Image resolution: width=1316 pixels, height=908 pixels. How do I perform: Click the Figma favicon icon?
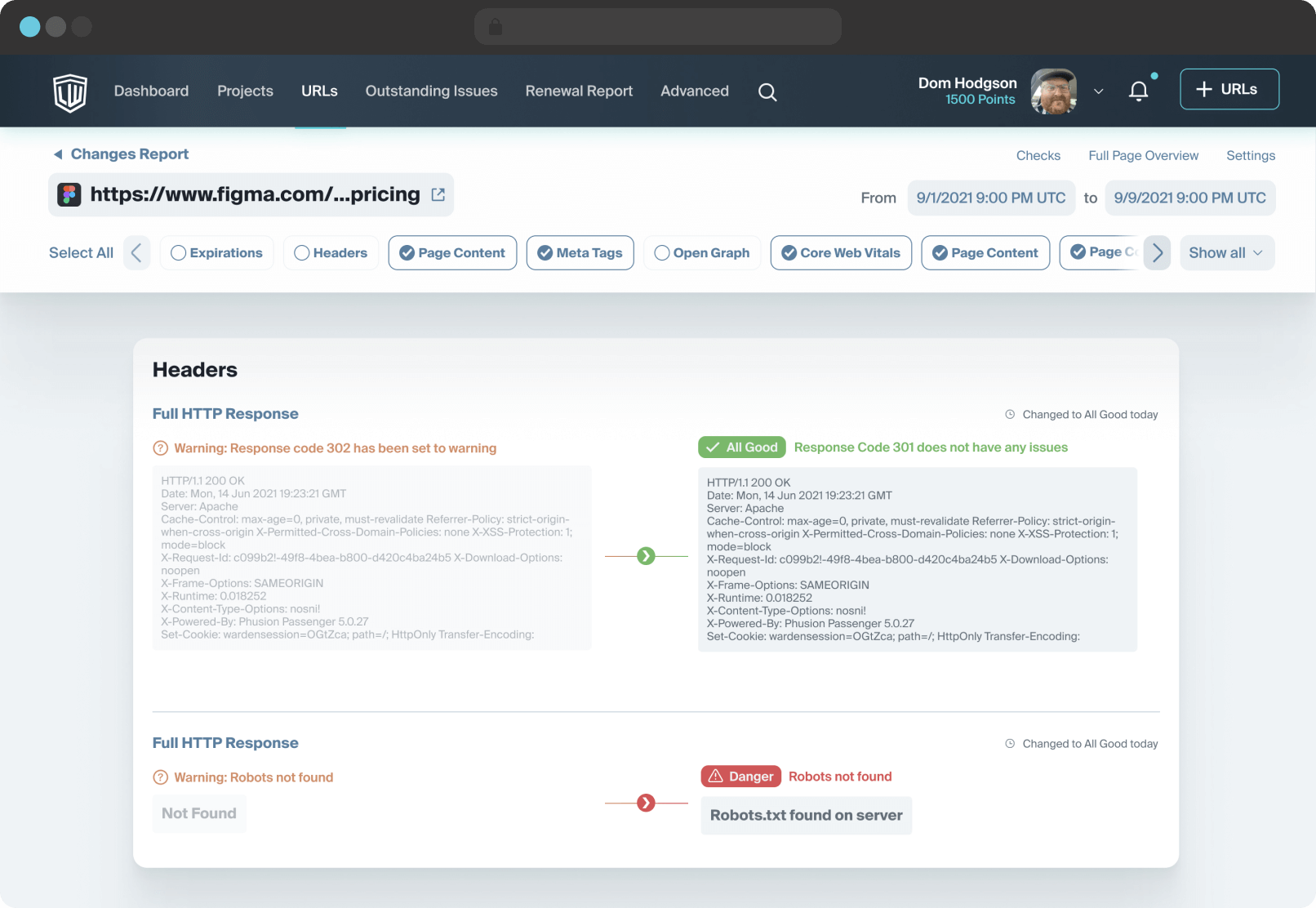pos(69,194)
